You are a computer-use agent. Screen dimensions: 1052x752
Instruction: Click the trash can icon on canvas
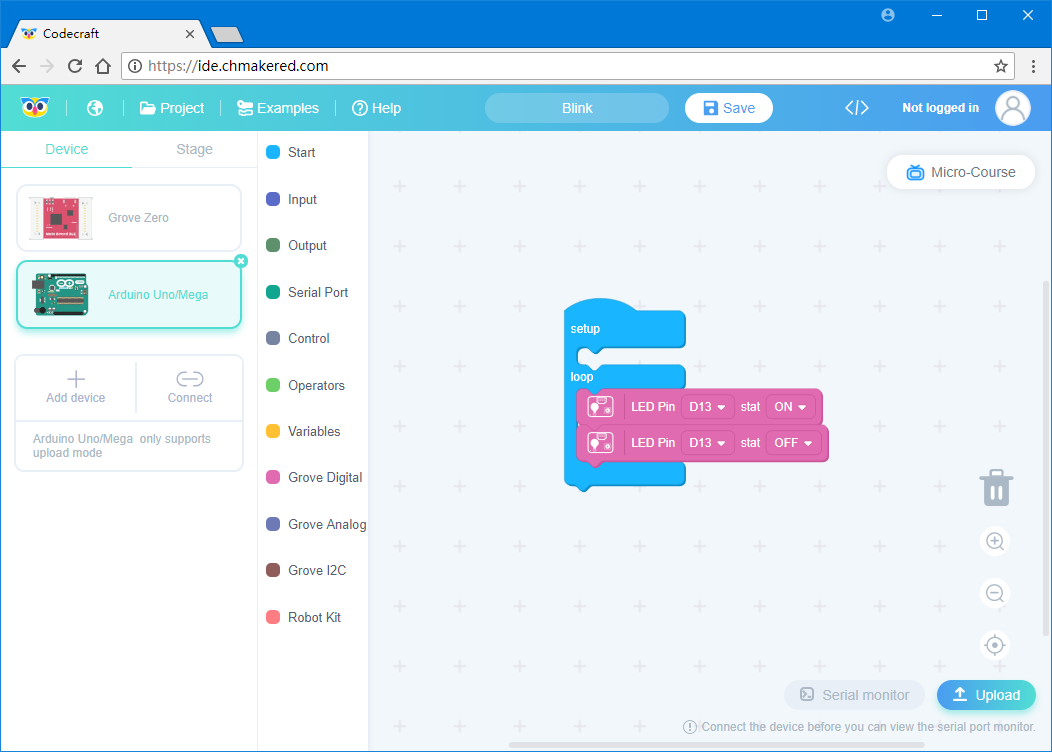996,488
